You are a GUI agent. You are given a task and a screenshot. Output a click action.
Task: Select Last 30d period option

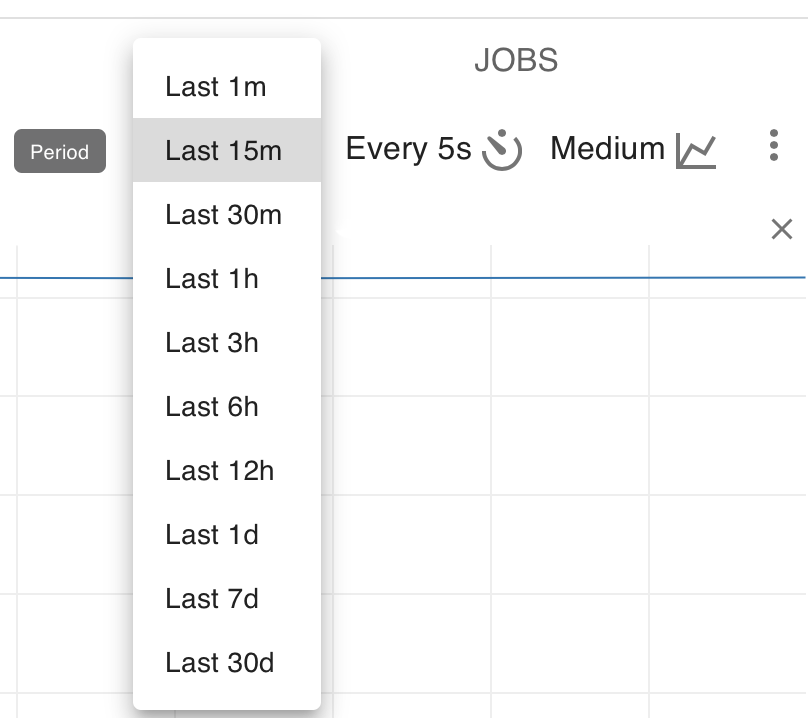227,662
